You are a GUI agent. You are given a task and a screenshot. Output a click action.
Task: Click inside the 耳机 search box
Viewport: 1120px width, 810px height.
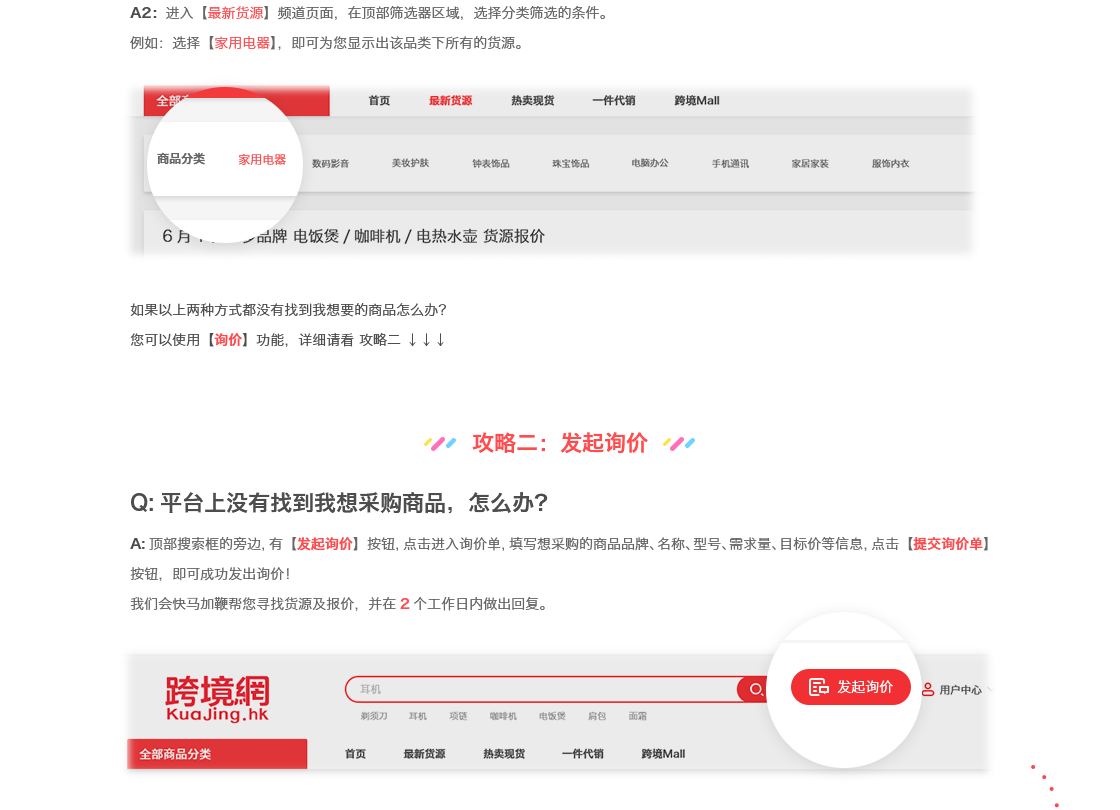click(x=540, y=689)
